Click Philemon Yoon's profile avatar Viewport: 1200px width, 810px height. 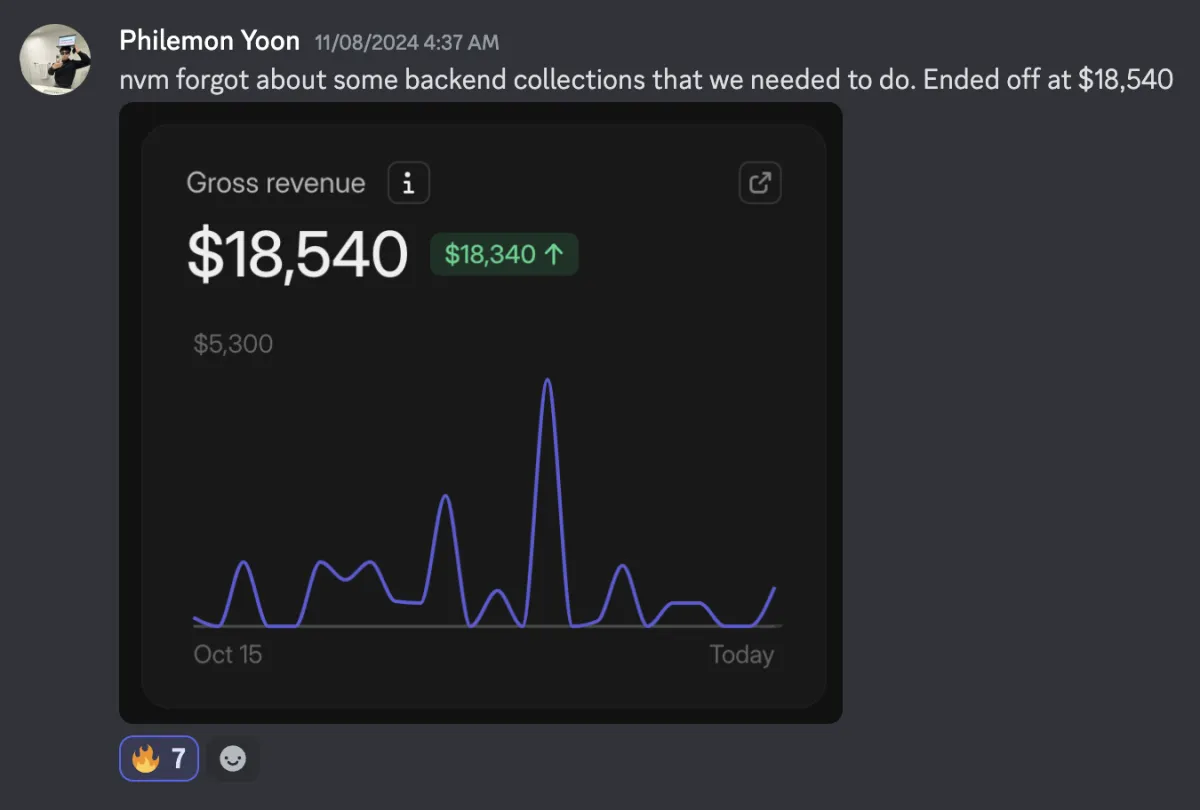56,59
